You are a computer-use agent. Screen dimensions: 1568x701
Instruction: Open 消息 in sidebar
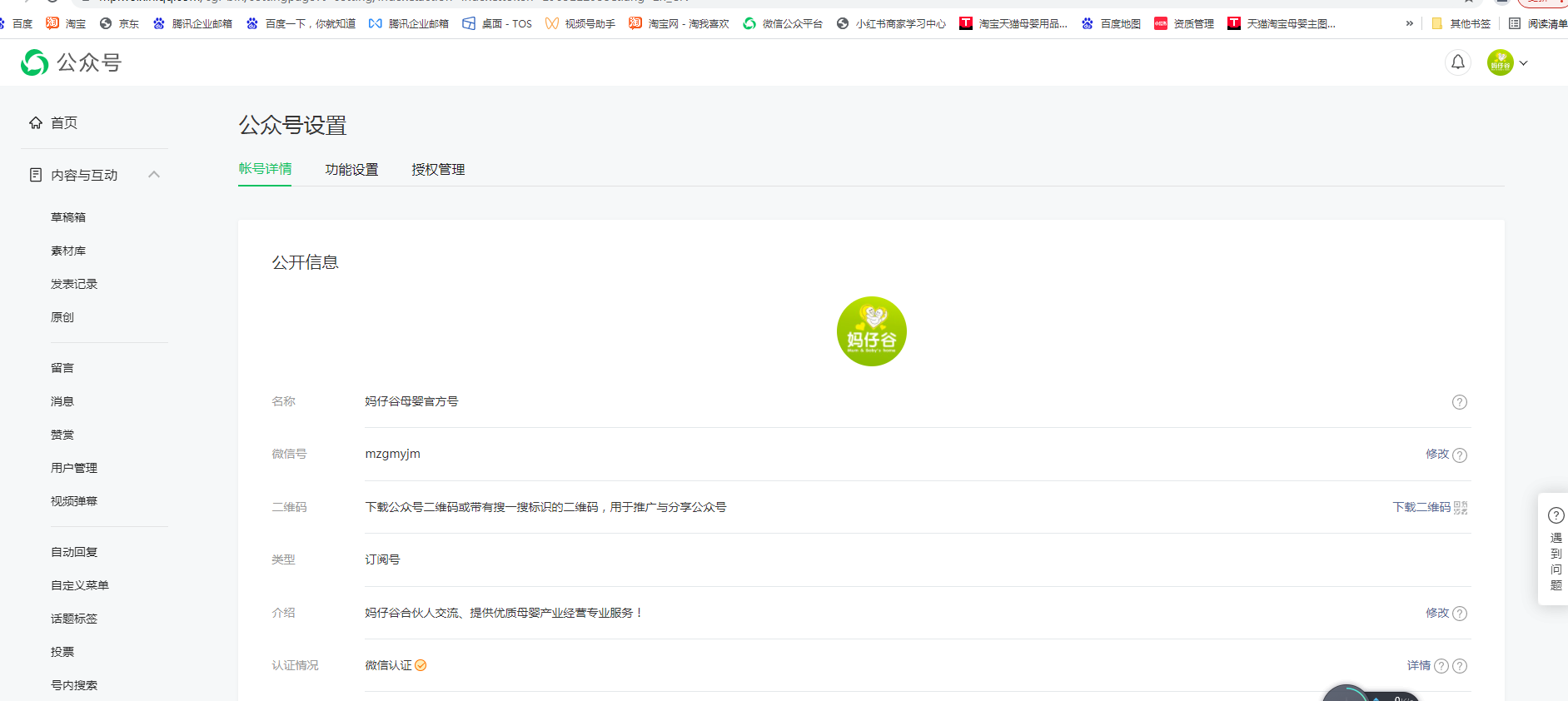pyautogui.click(x=62, y=401)
